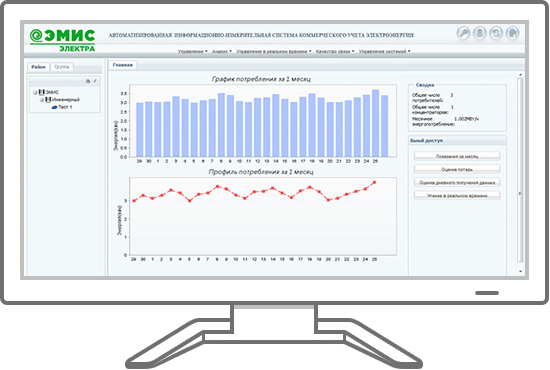This screenshot has width=550, height=370.
Task: Collapse the ЭМИС root tree node
Action: (35, 93)
